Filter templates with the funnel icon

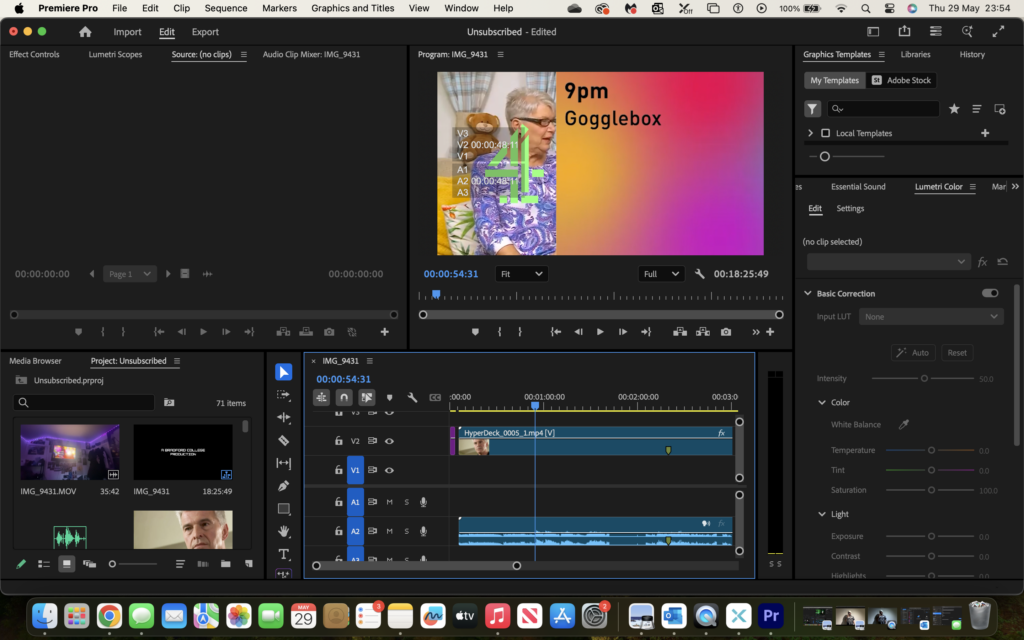[x=812, y=109]
